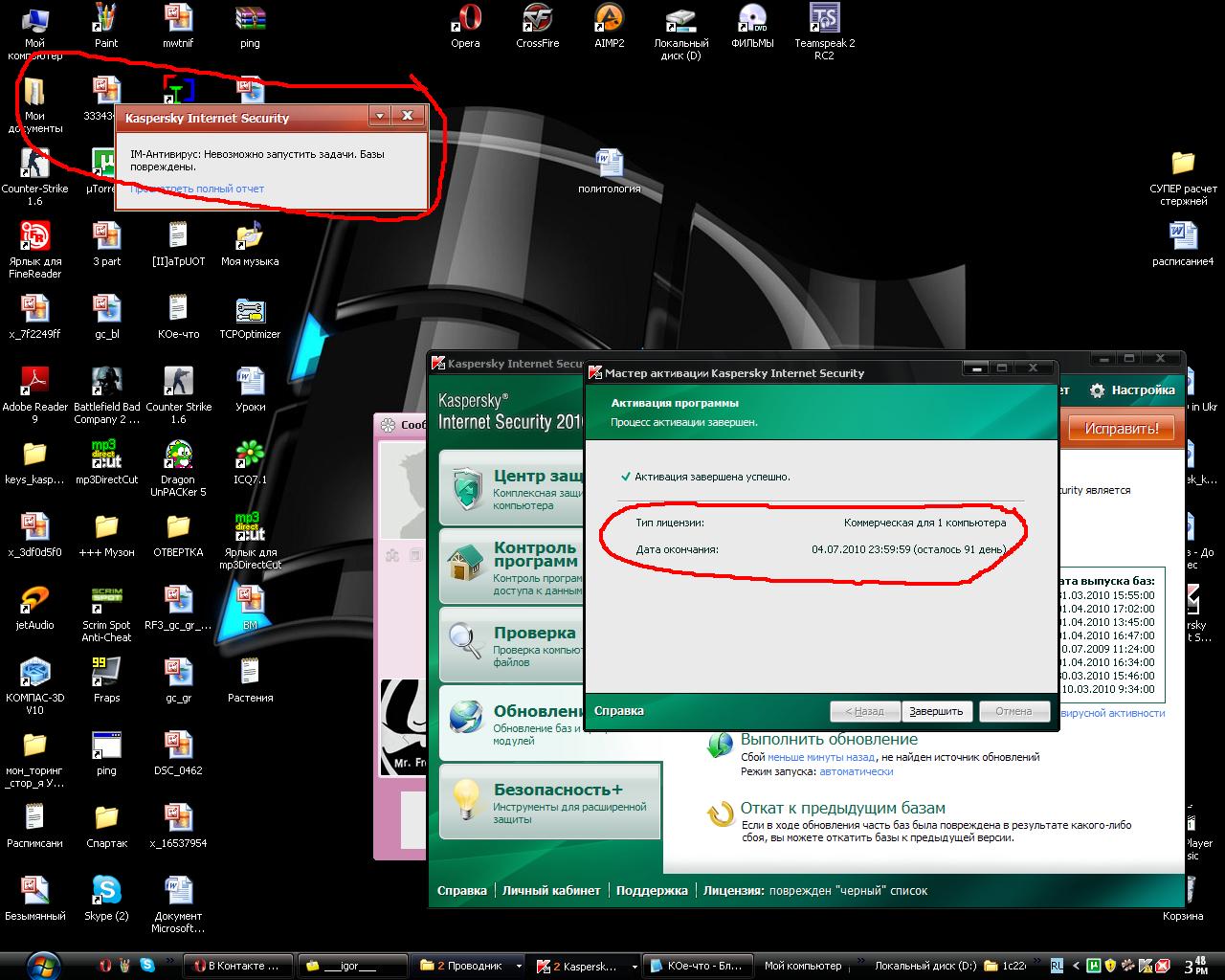The height and width of the screenshot is (980, 1225).
Task: Select the ICQ7.1 desktop icon
Action: [250, 462]
